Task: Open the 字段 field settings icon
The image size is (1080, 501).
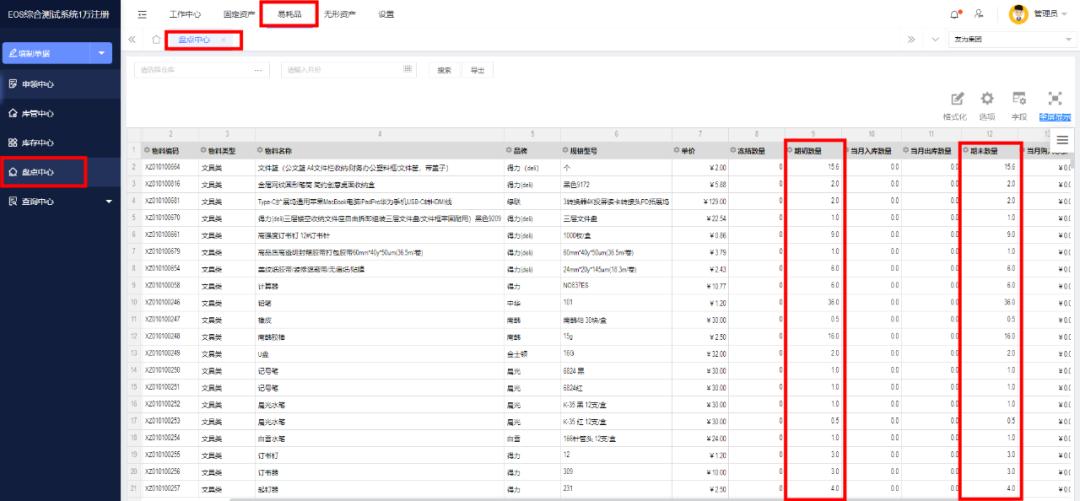Action: click(1019, 99)
